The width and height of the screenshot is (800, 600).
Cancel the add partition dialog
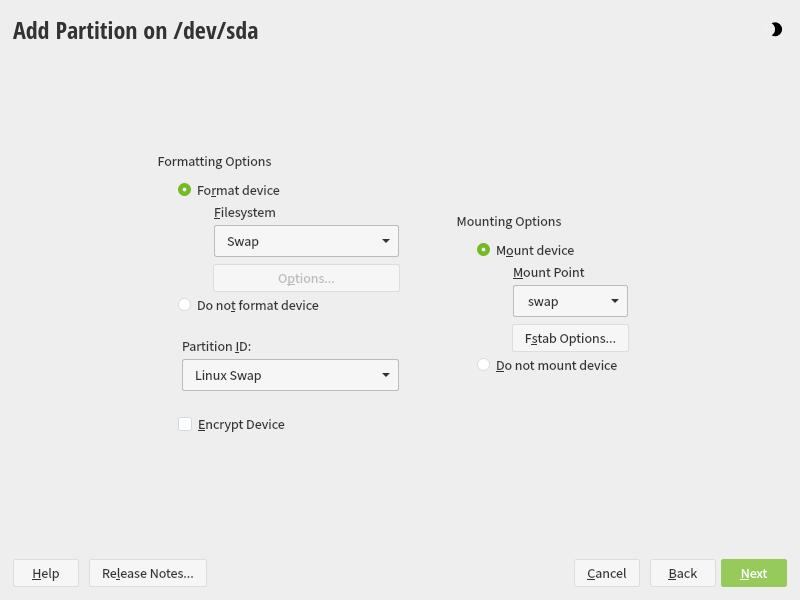point(607,573)
